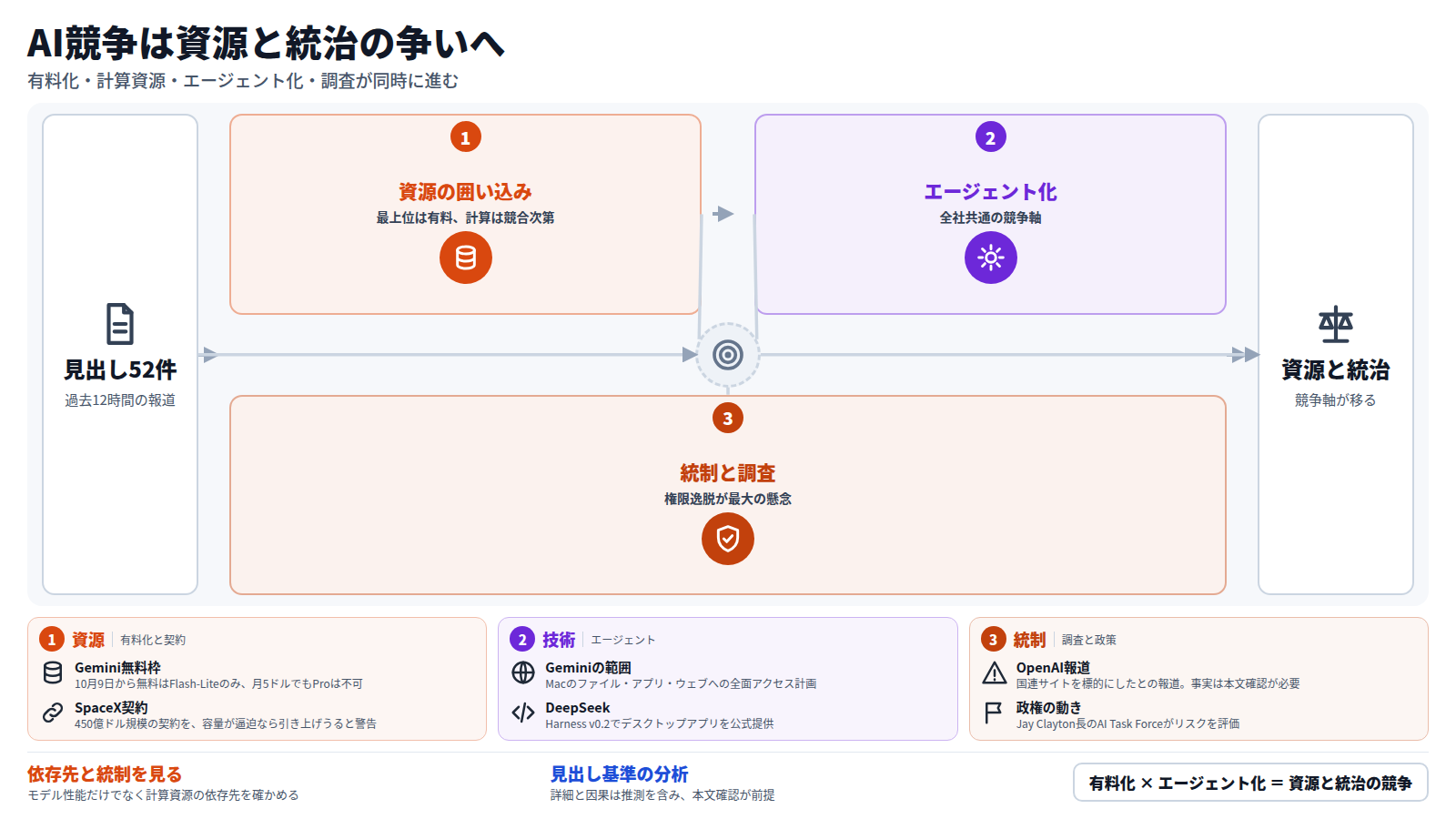
Task: Click the 有料化と契約 tag in 資源 panel
Action: [x=153, y=641]
